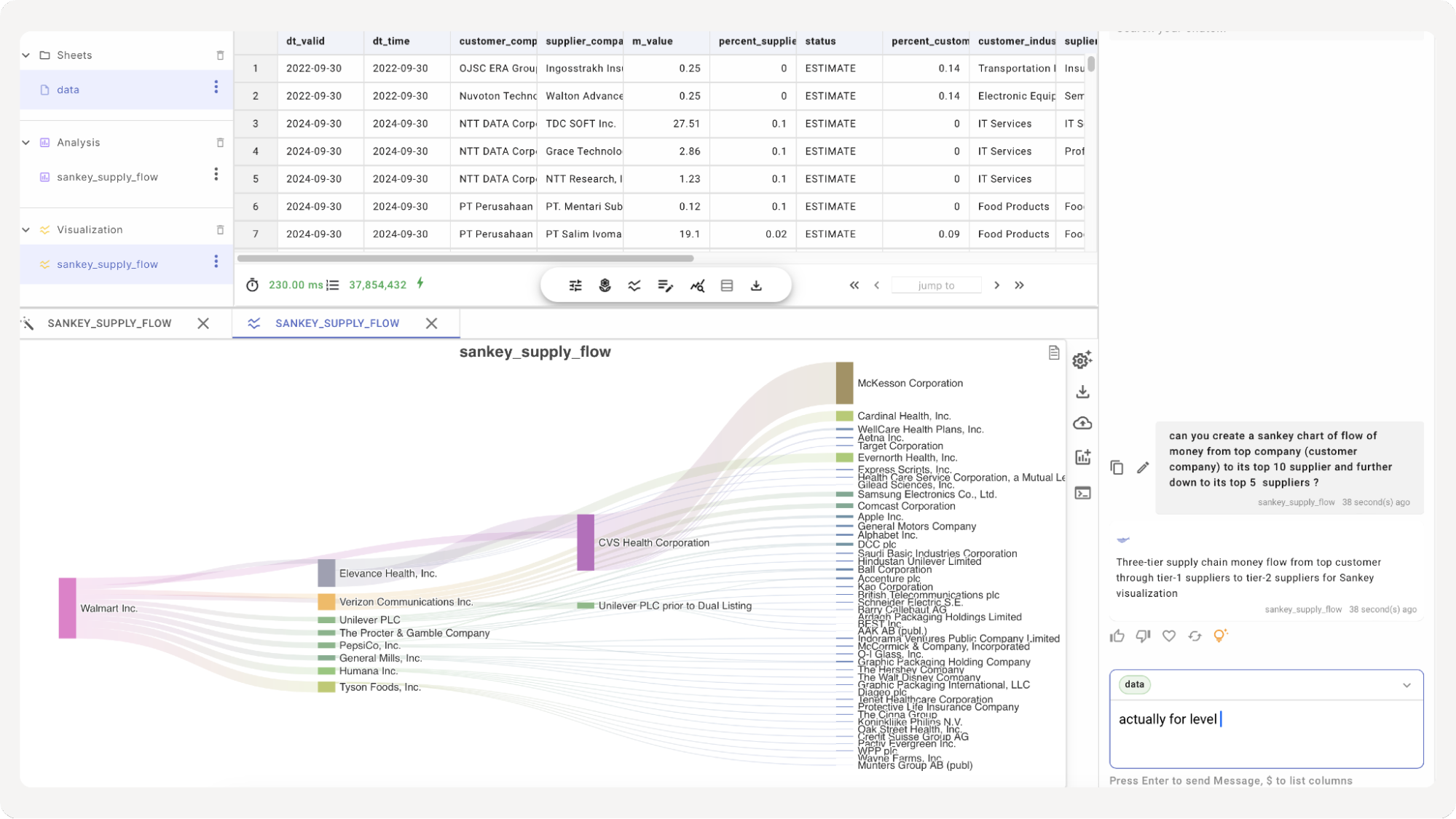Viewport: 1456px width, 819px height.
Task: Click the add chart icon beside chart
Action: coord(1083,457)
